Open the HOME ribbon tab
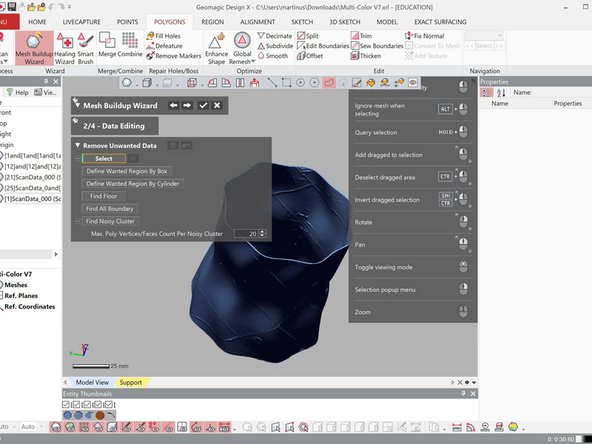 point(37,22)
